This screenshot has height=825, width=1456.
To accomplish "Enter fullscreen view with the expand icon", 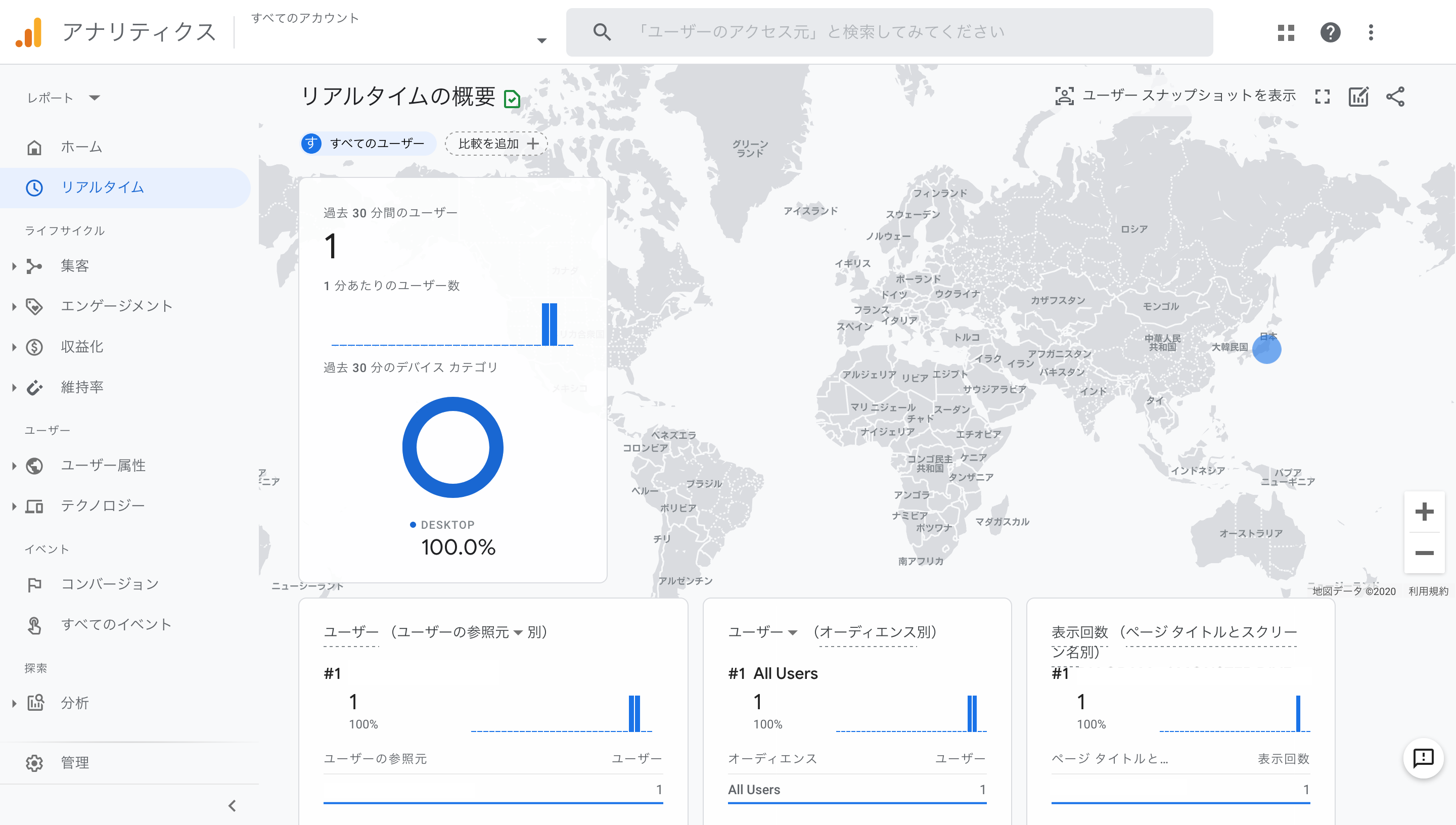I will (1323, 97).
